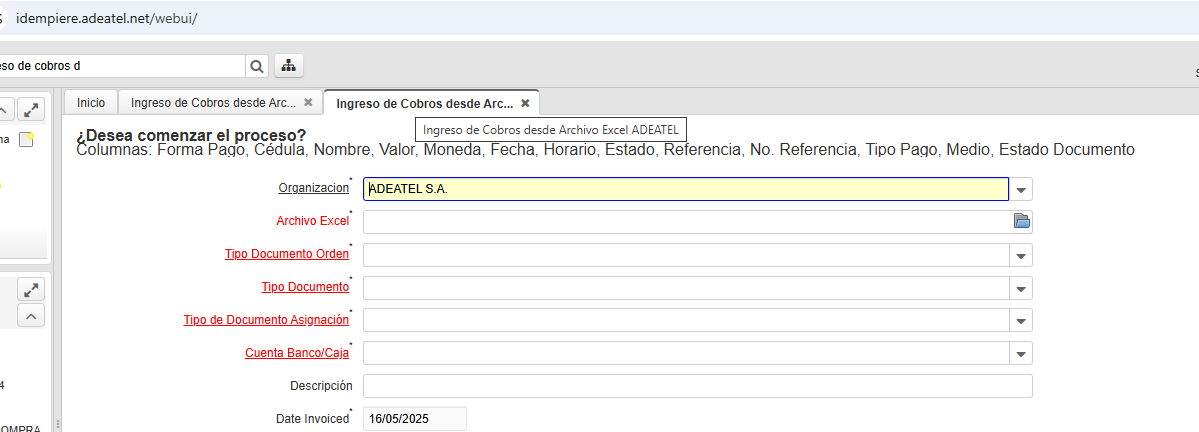Close the first Ingreso de Cobros tab
1199x432 pixels.
coord(308,103)
